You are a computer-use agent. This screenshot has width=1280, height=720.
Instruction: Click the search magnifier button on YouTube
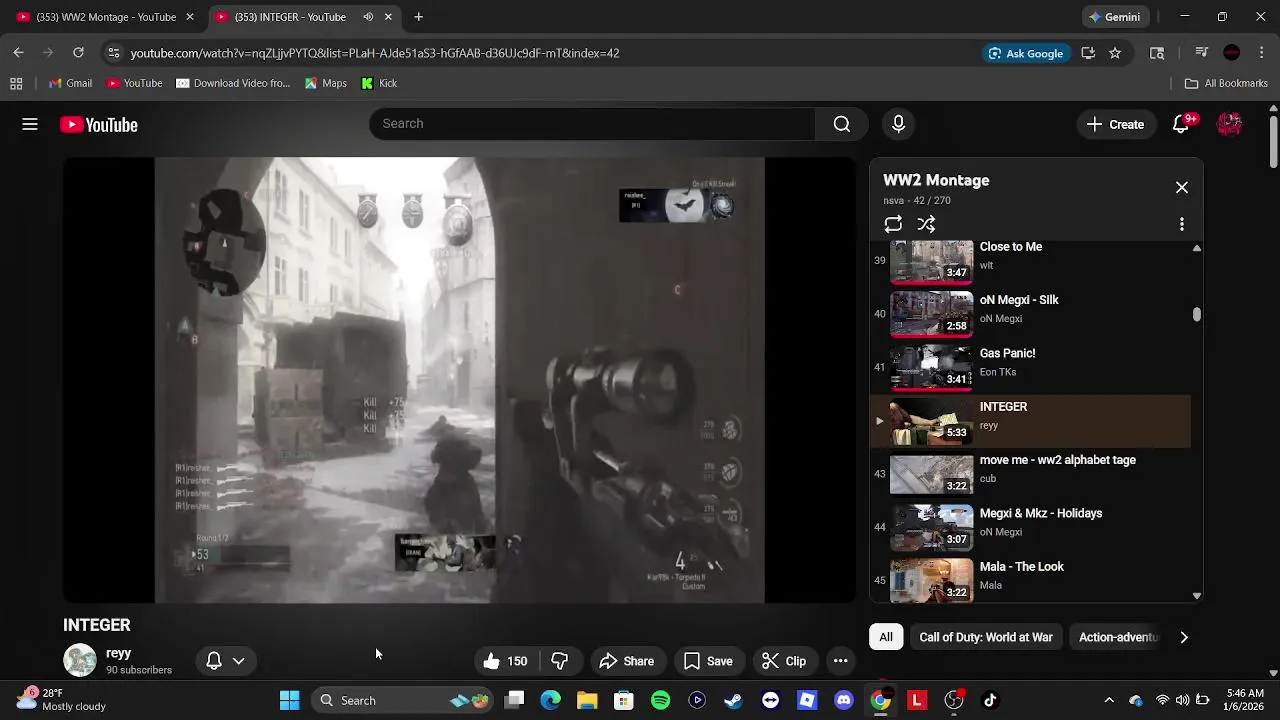click(842, 124)
